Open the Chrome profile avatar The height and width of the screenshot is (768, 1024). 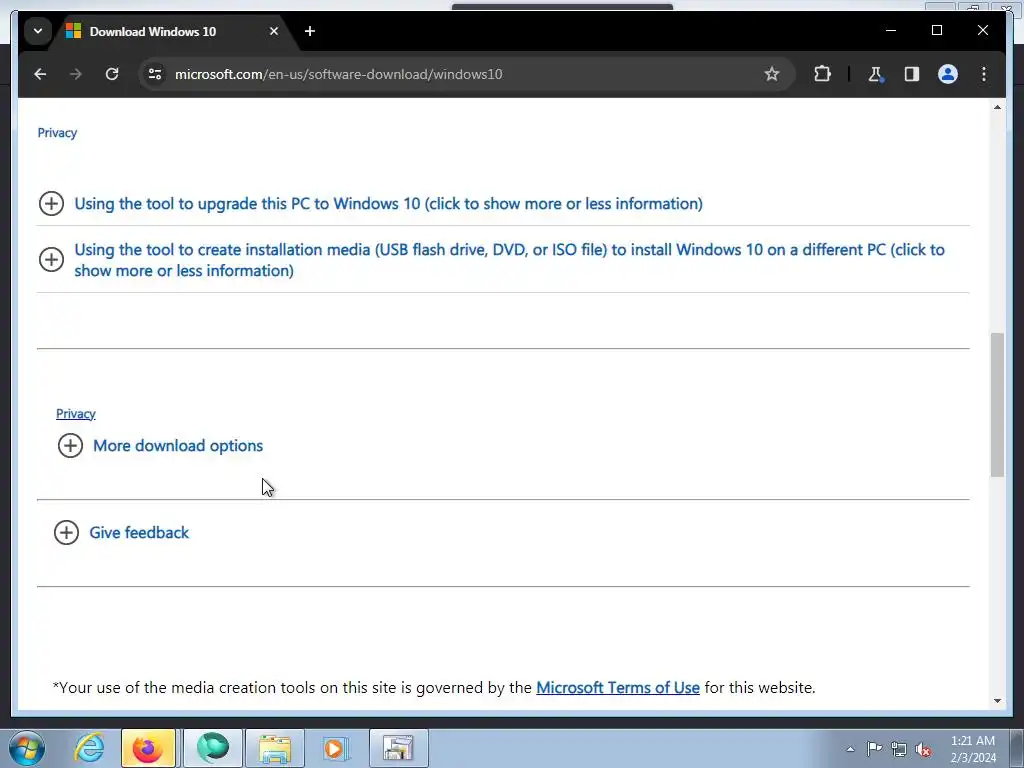[948, 74]
